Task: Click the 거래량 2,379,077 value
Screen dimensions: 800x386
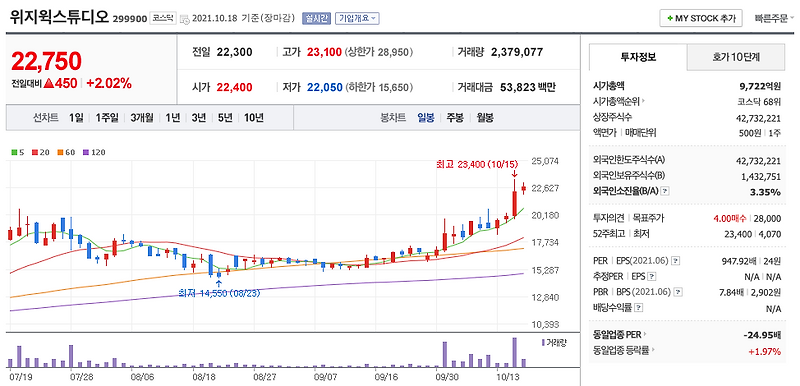Action: (517, 52)
